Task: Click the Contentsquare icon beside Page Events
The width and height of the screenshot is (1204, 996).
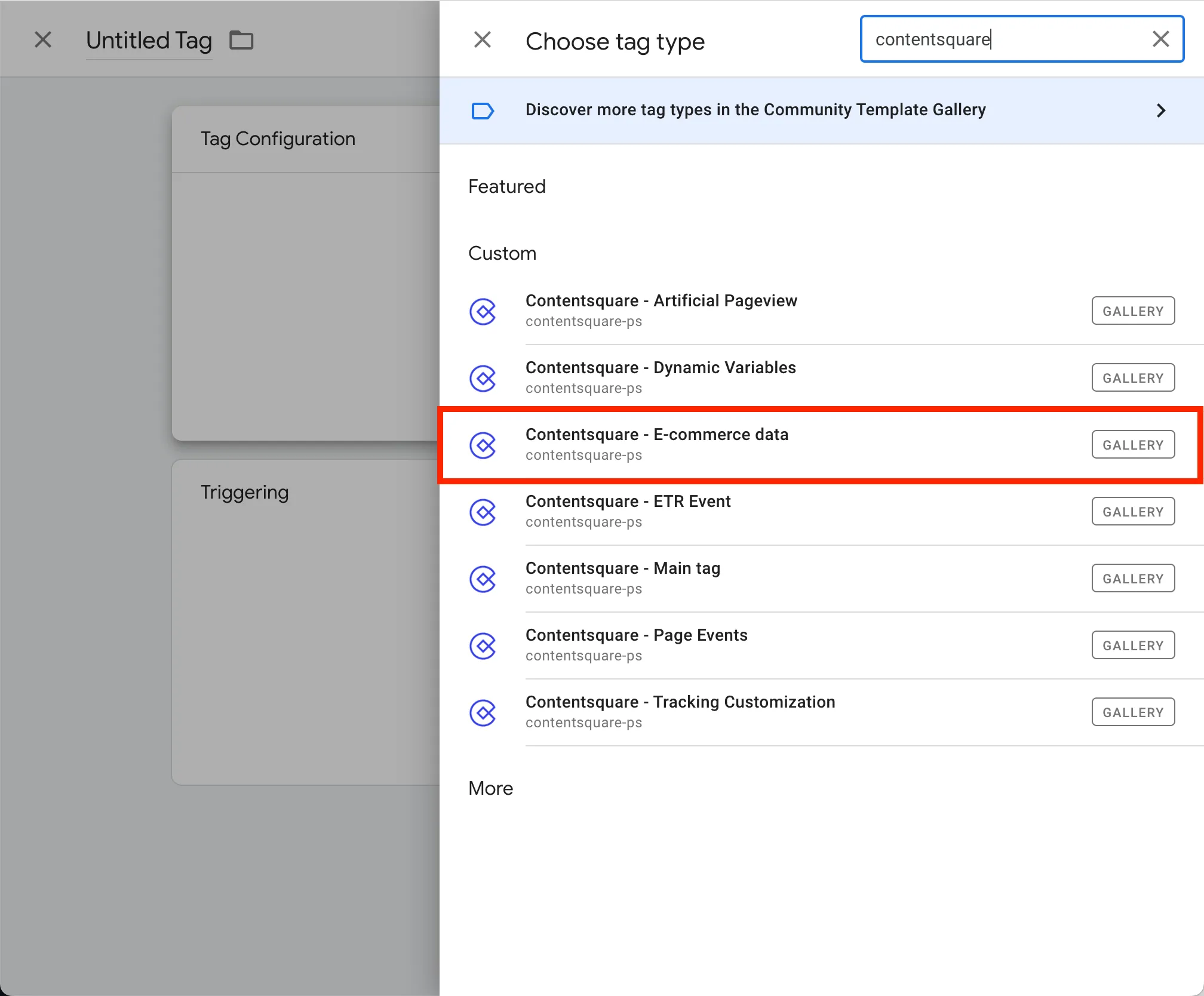Action: pyautogui.click(x=483, y=645)
